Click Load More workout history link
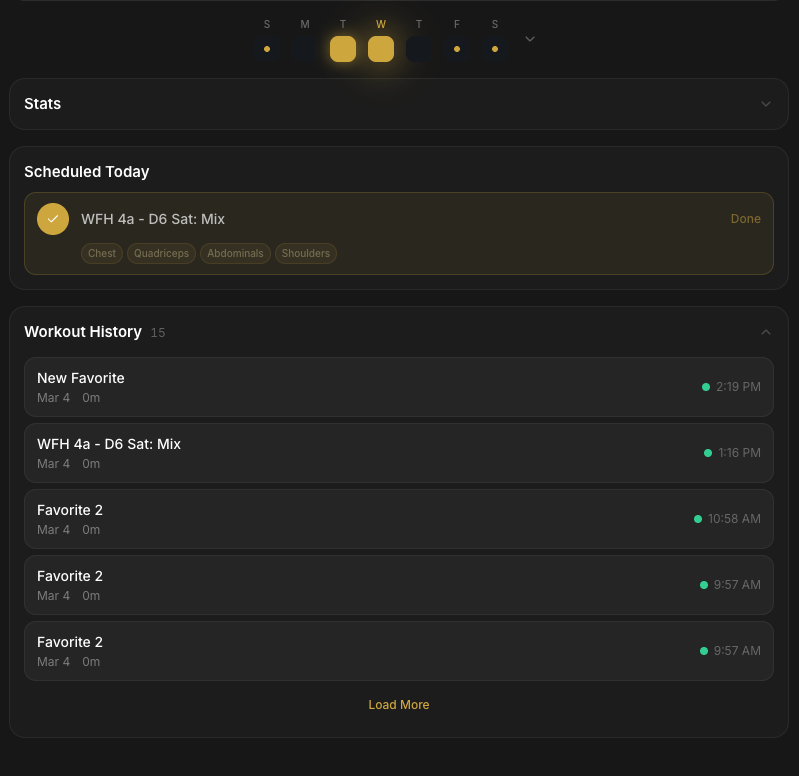The width and height of the screenshot is (799, 776). click(x=398, y=705)
